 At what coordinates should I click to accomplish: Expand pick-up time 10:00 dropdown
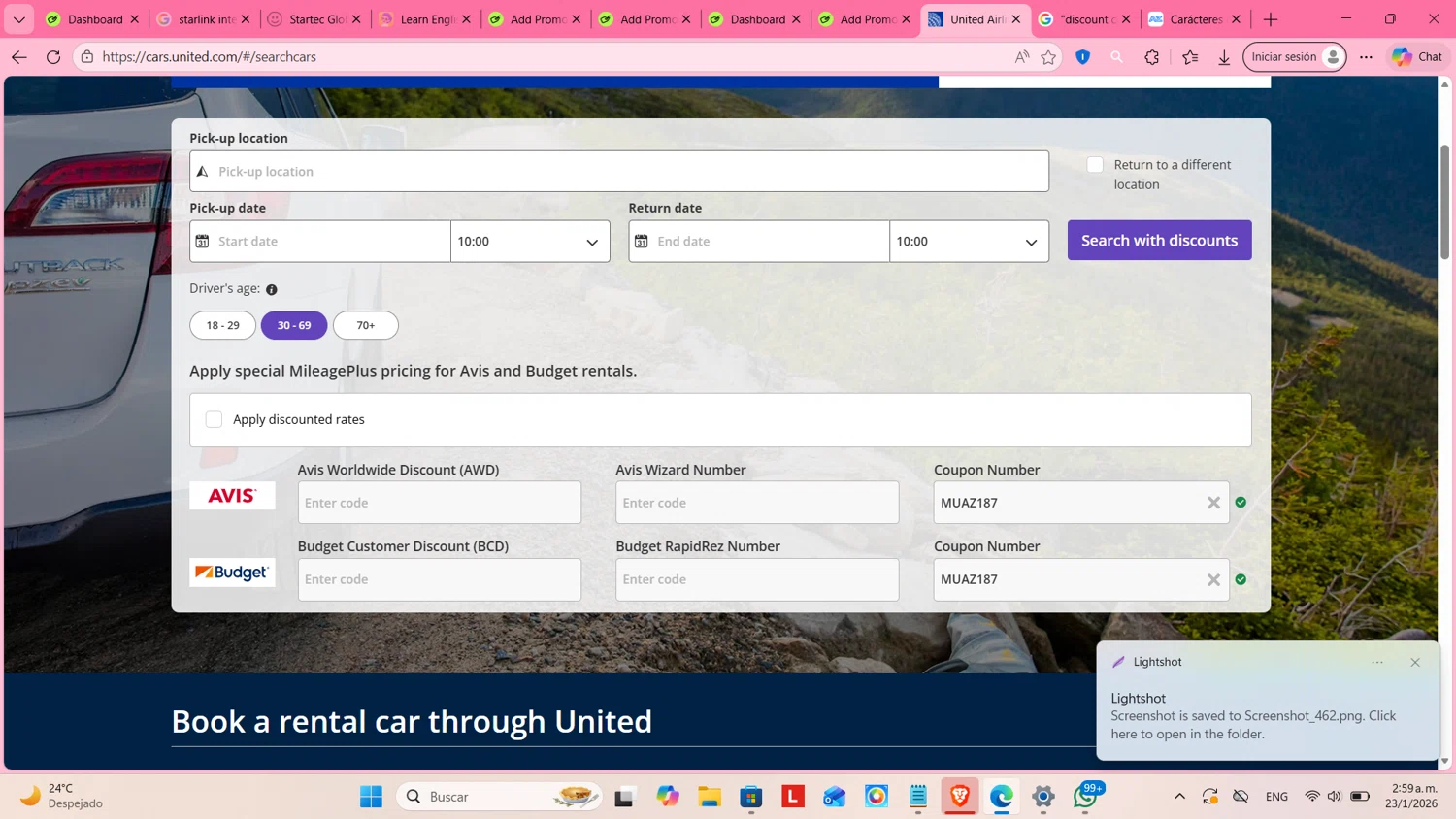tap(530, 241)
